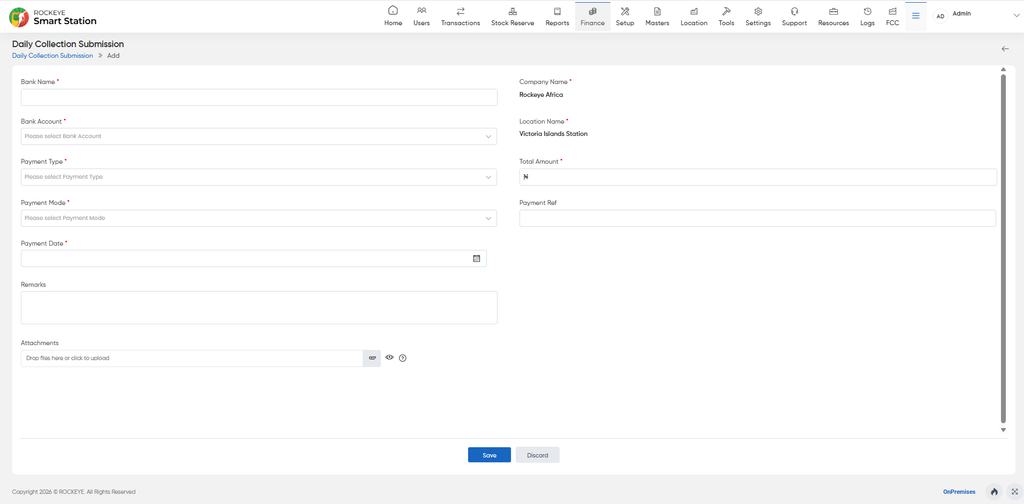Open the Stock Reserve nav icon

coord(513,11)
